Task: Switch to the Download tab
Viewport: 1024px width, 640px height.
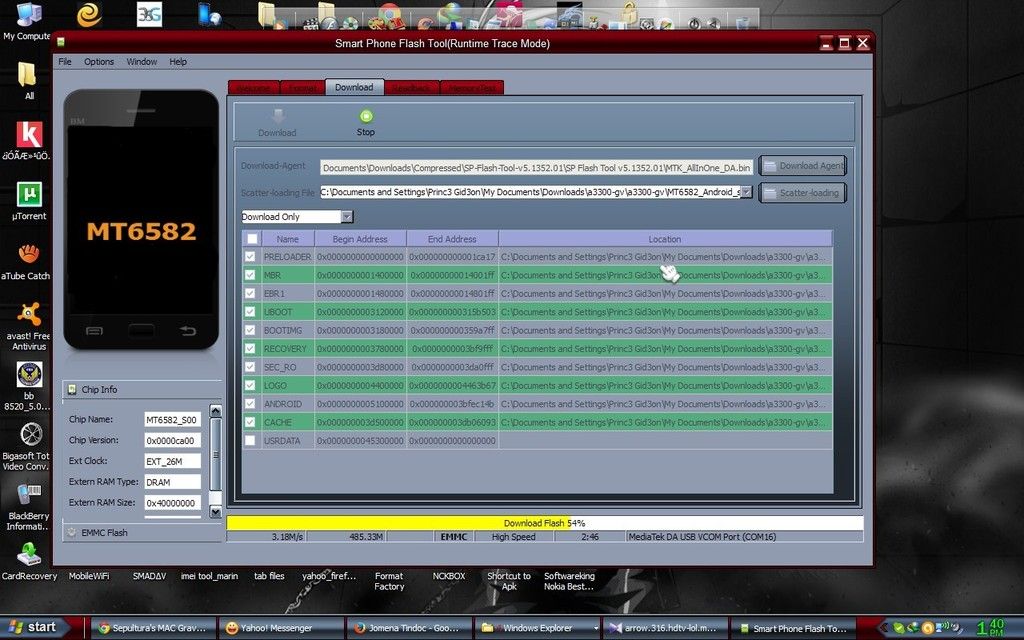Action: tap(354, 88)
